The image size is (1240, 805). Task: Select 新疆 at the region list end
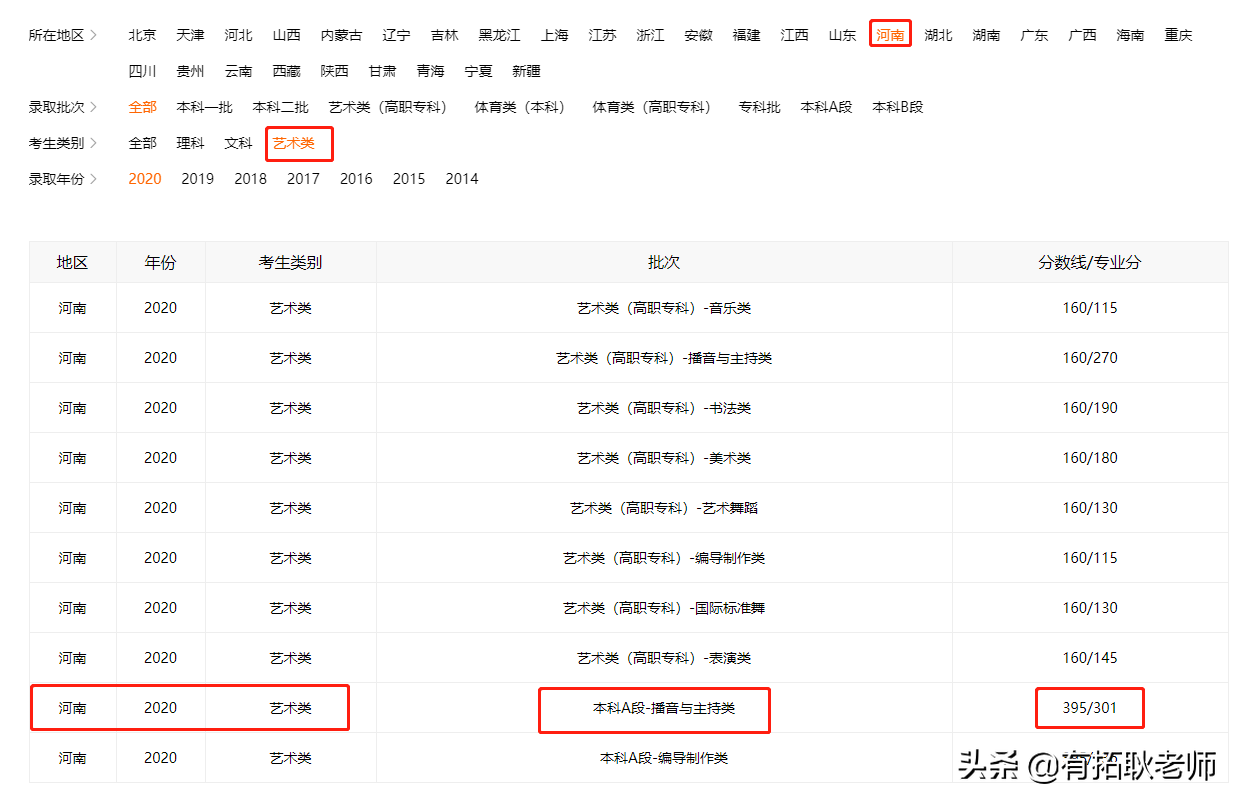pos(525,70)
